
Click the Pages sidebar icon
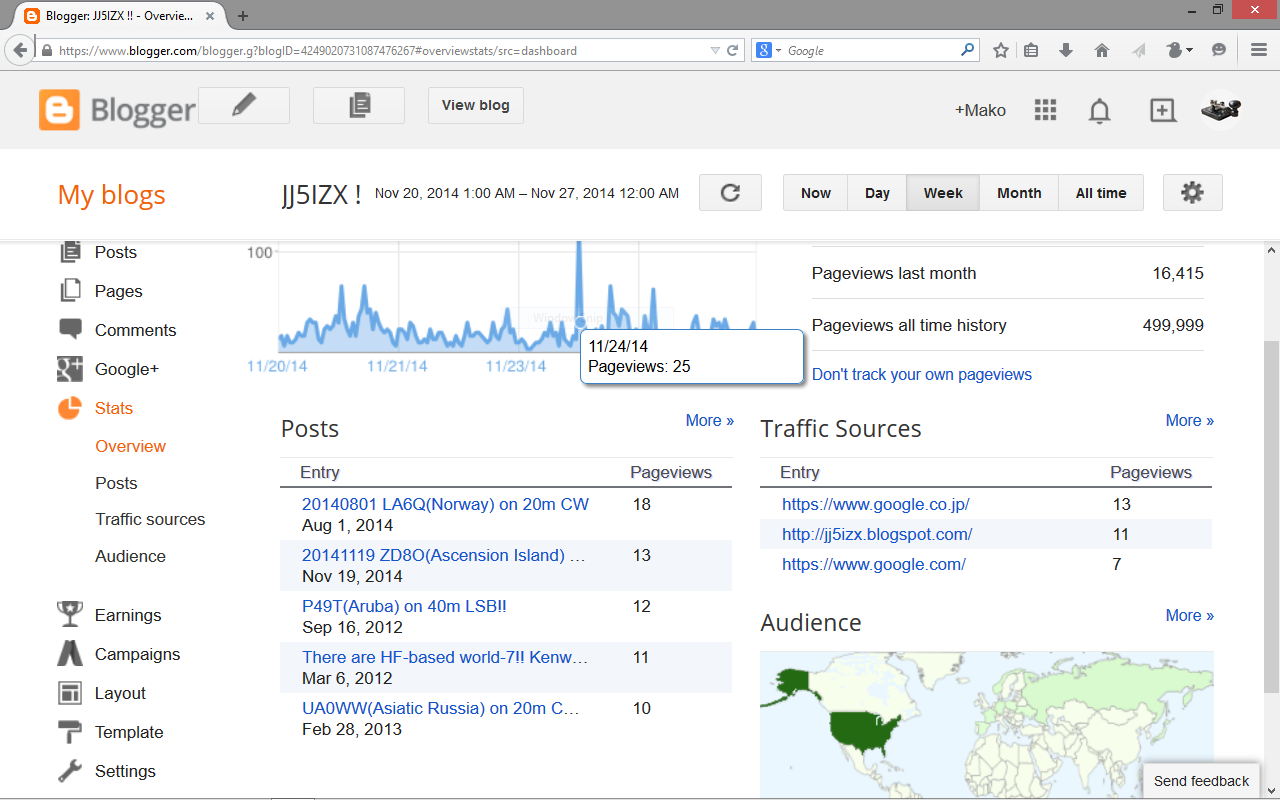[x=70, y=291]
